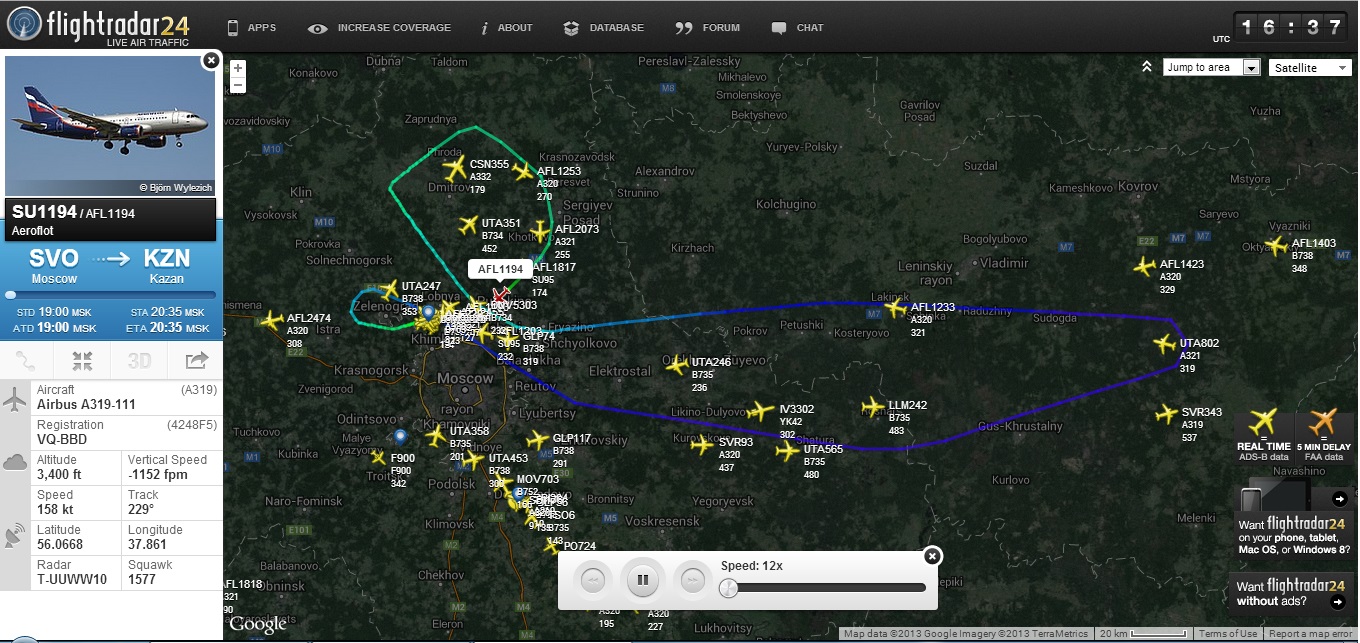
Task: Select aircraft SVR93 on the map
Action: [703, 444]
